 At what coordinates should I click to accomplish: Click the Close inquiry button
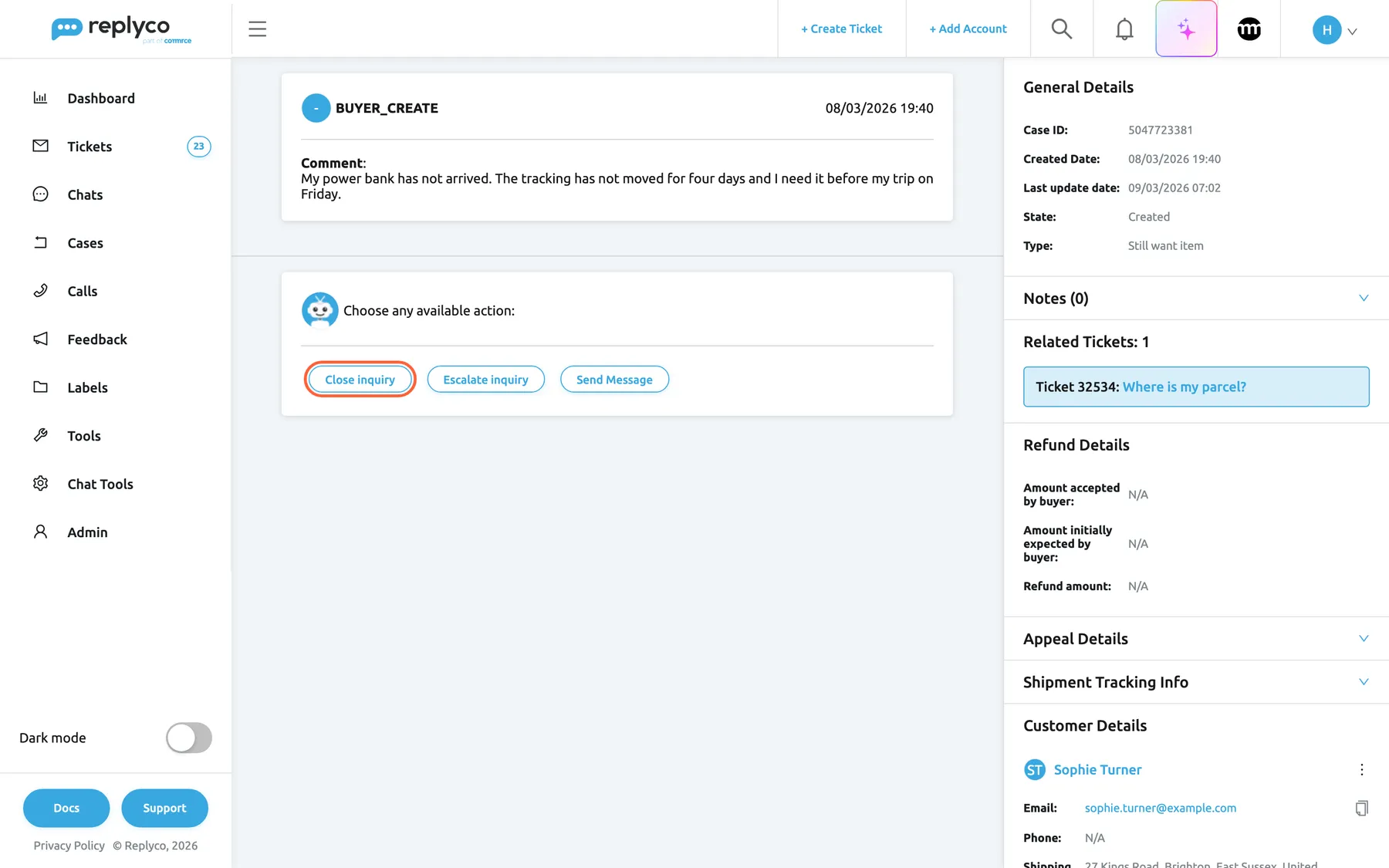360,380
